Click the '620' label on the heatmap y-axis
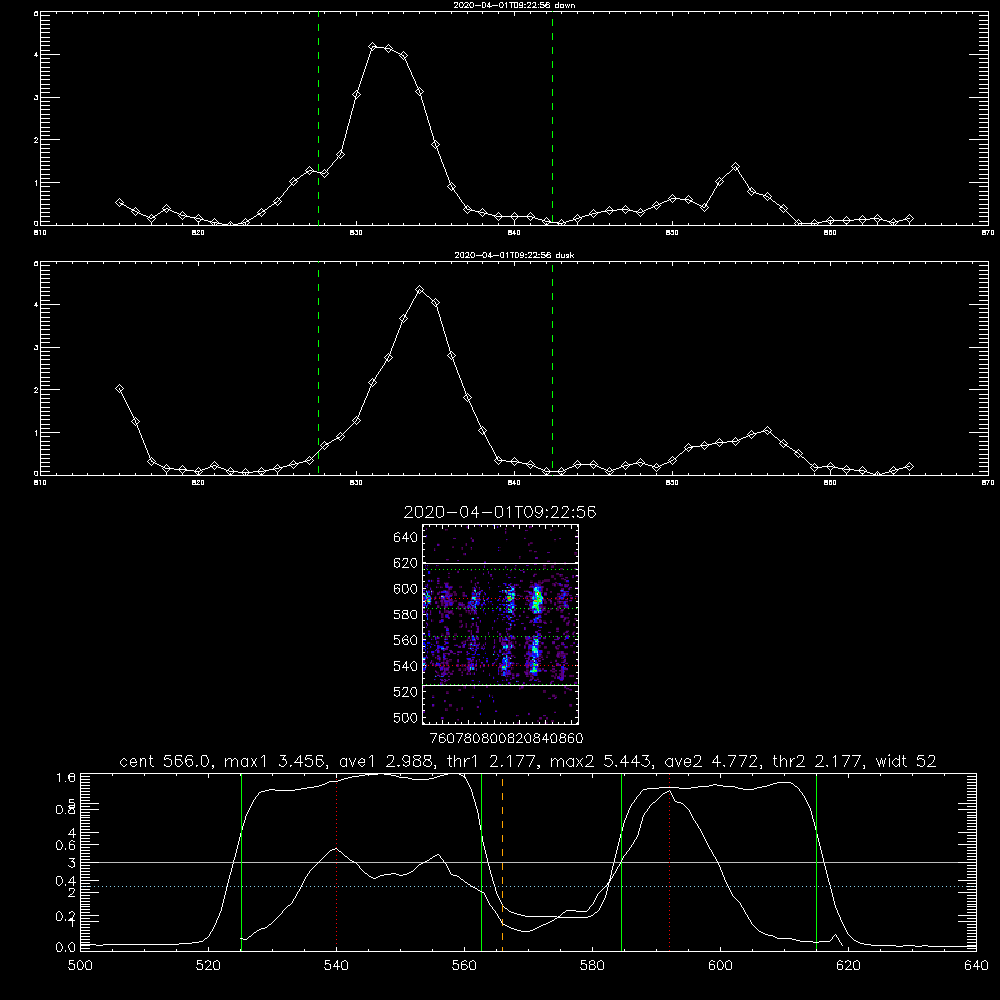Screen dimensions: 1000x1000 [x=406, y=563]
